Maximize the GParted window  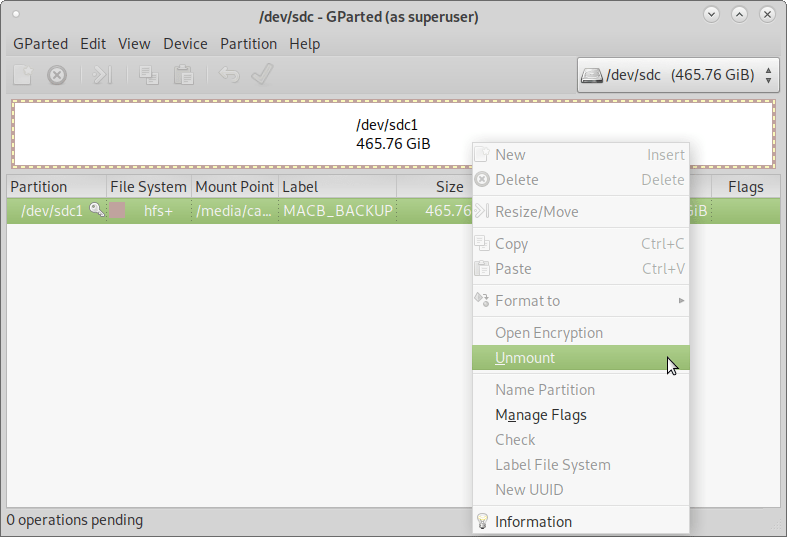[739, 15]
